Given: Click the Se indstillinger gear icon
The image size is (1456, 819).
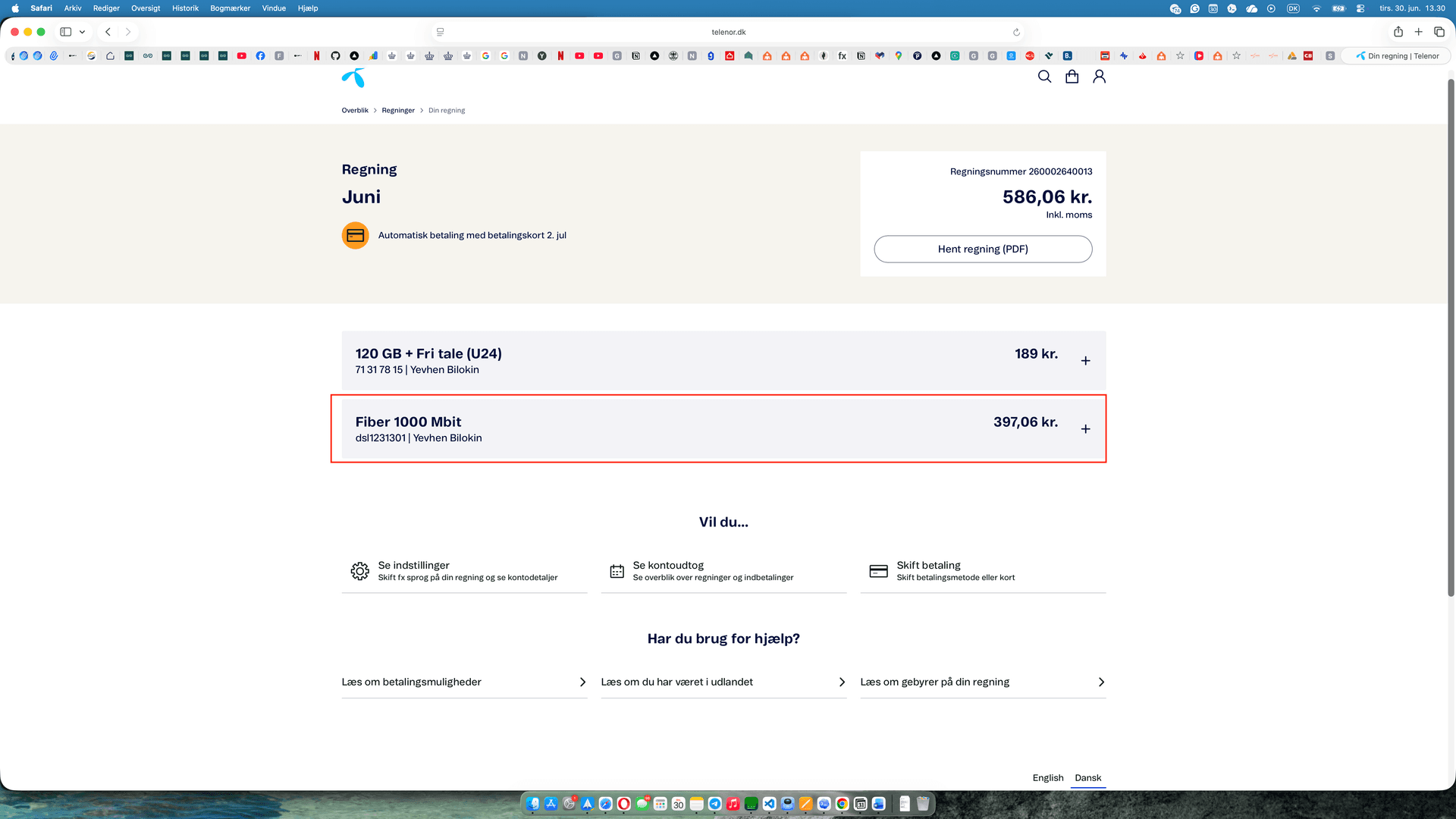Looking at the screenshot, I should pyautogui.click(x=359, y=571).
